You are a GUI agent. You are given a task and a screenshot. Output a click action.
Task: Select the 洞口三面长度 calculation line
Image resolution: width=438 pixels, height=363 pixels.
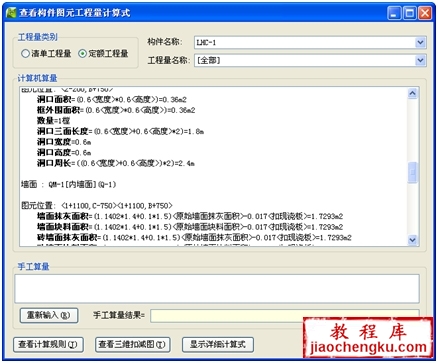[120, 131]
